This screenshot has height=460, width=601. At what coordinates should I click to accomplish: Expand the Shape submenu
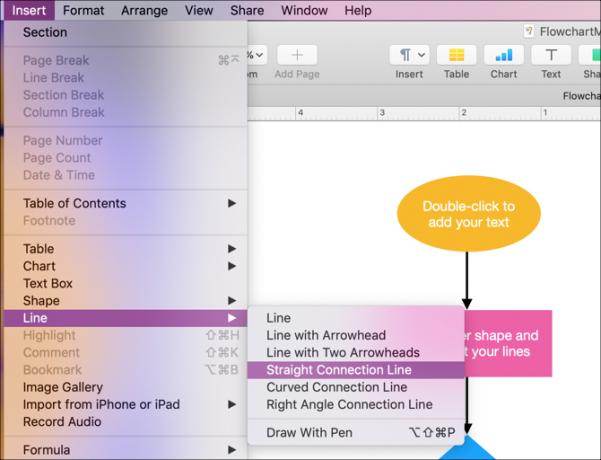[x=126, y=301]
